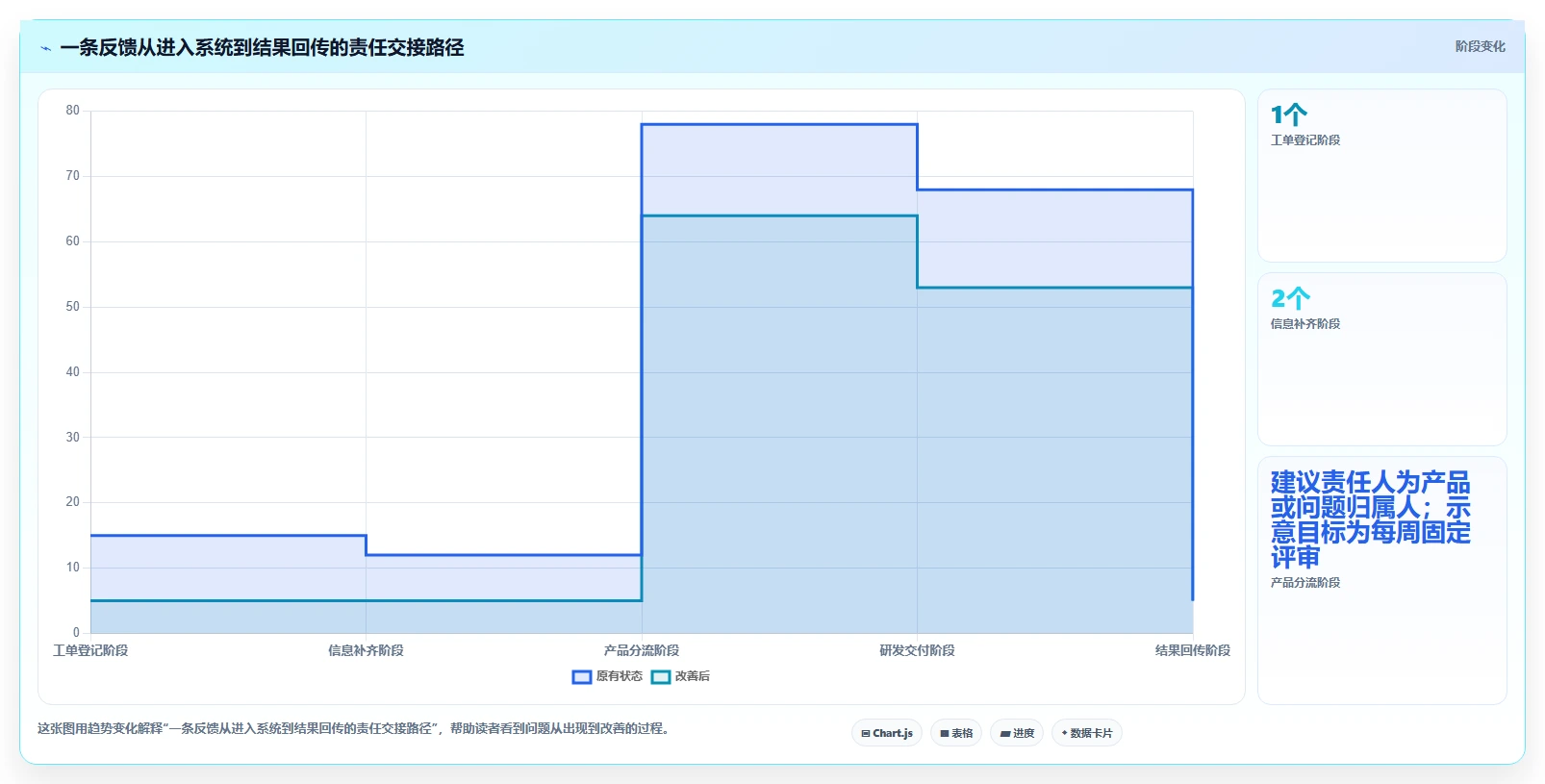Click the 产品分流阶段 x-axis label
The width and height of the screenshot is (1545, 784).
click(x=642, y=650)
